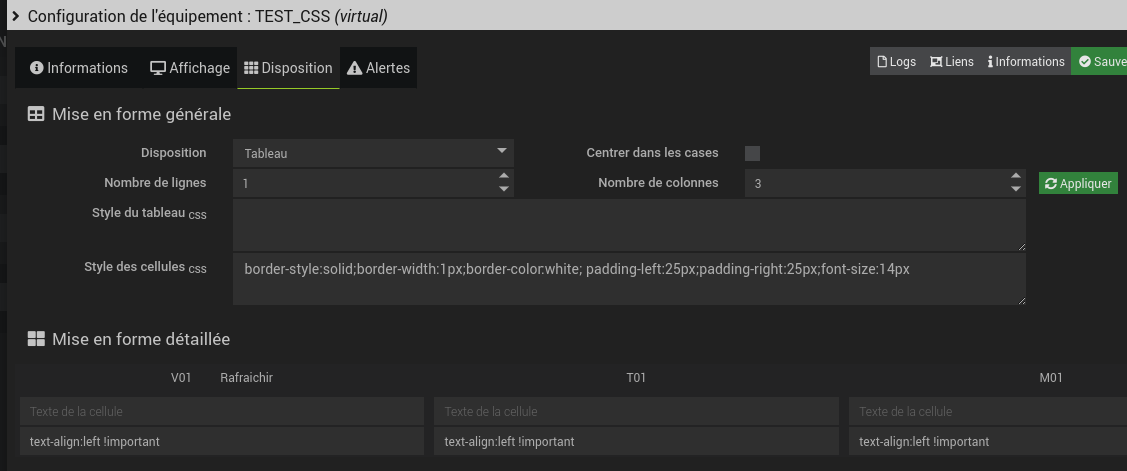Increase Nombre de lignes with up arrow
The height and width of the screenshot is (471, 1127).
point(503,177)
